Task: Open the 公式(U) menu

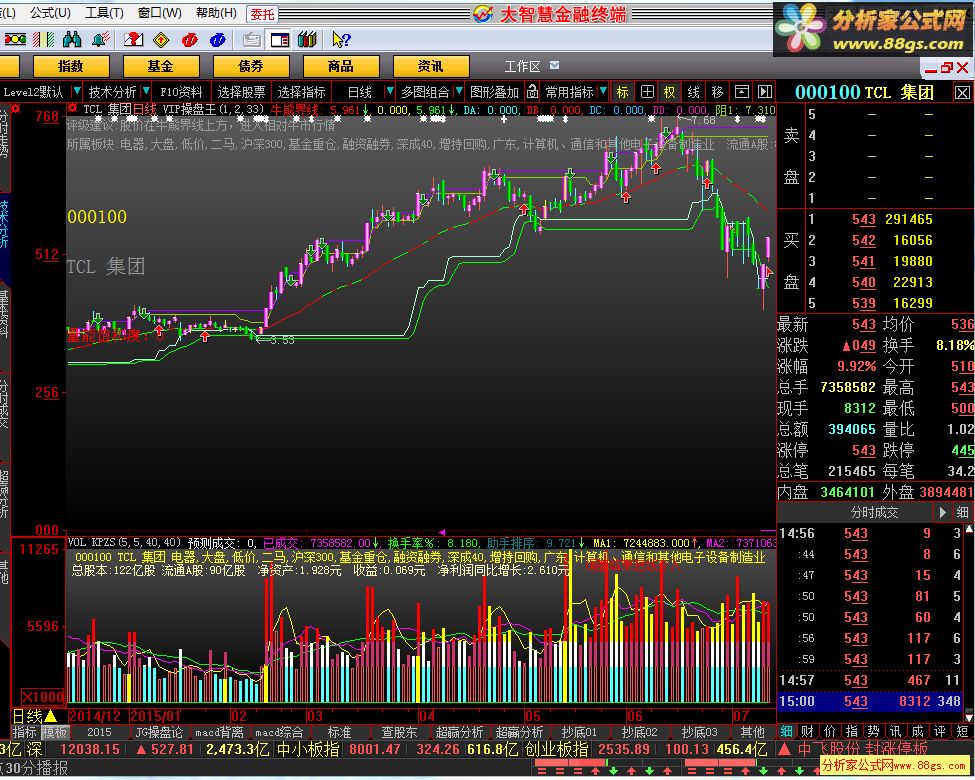Action: (51, 12)
